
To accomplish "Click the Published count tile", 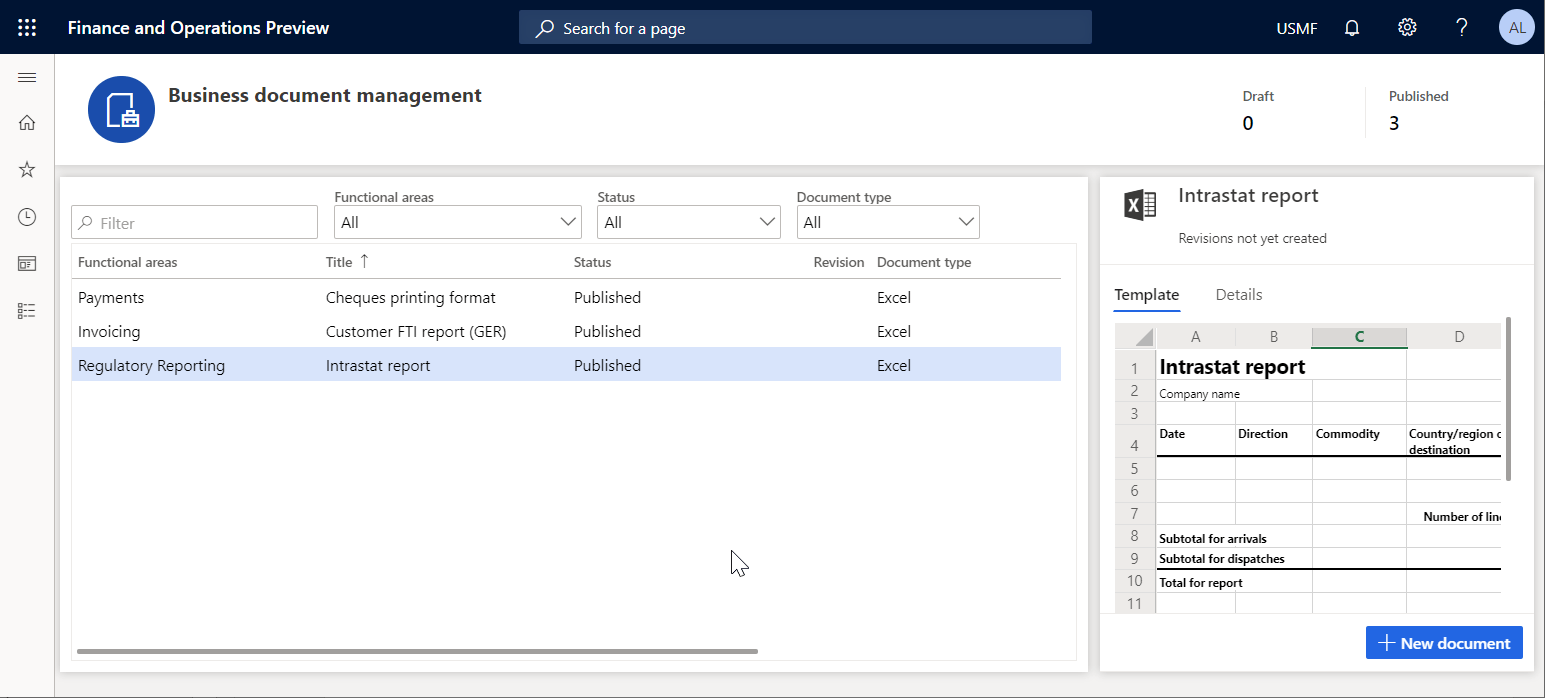I will coord(1419,111).
